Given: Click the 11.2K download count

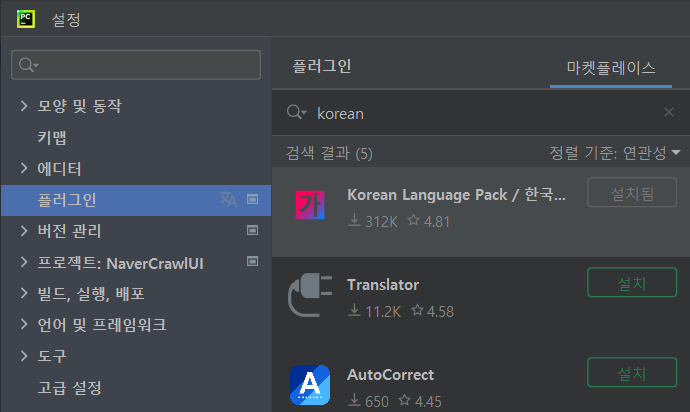Looking at the screenshot, I should click(383, 312).
